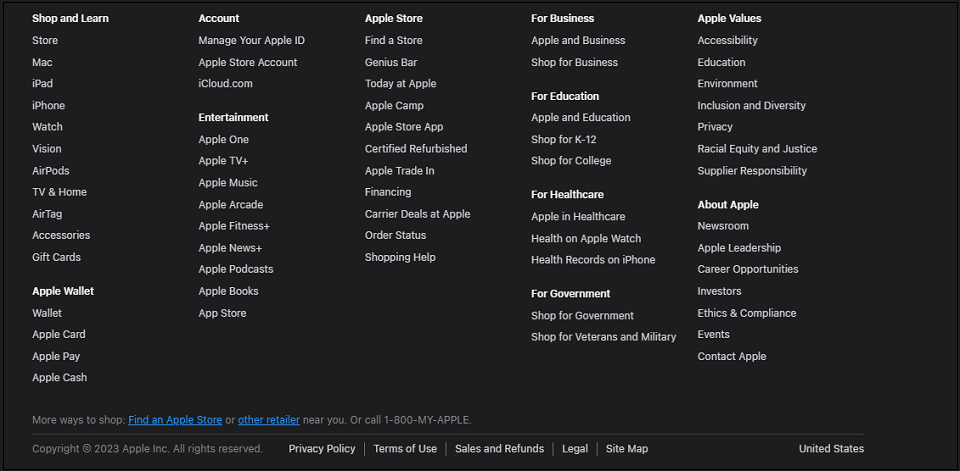
Task: Select Health on Apple Watch link
Action: click(586, 239)
